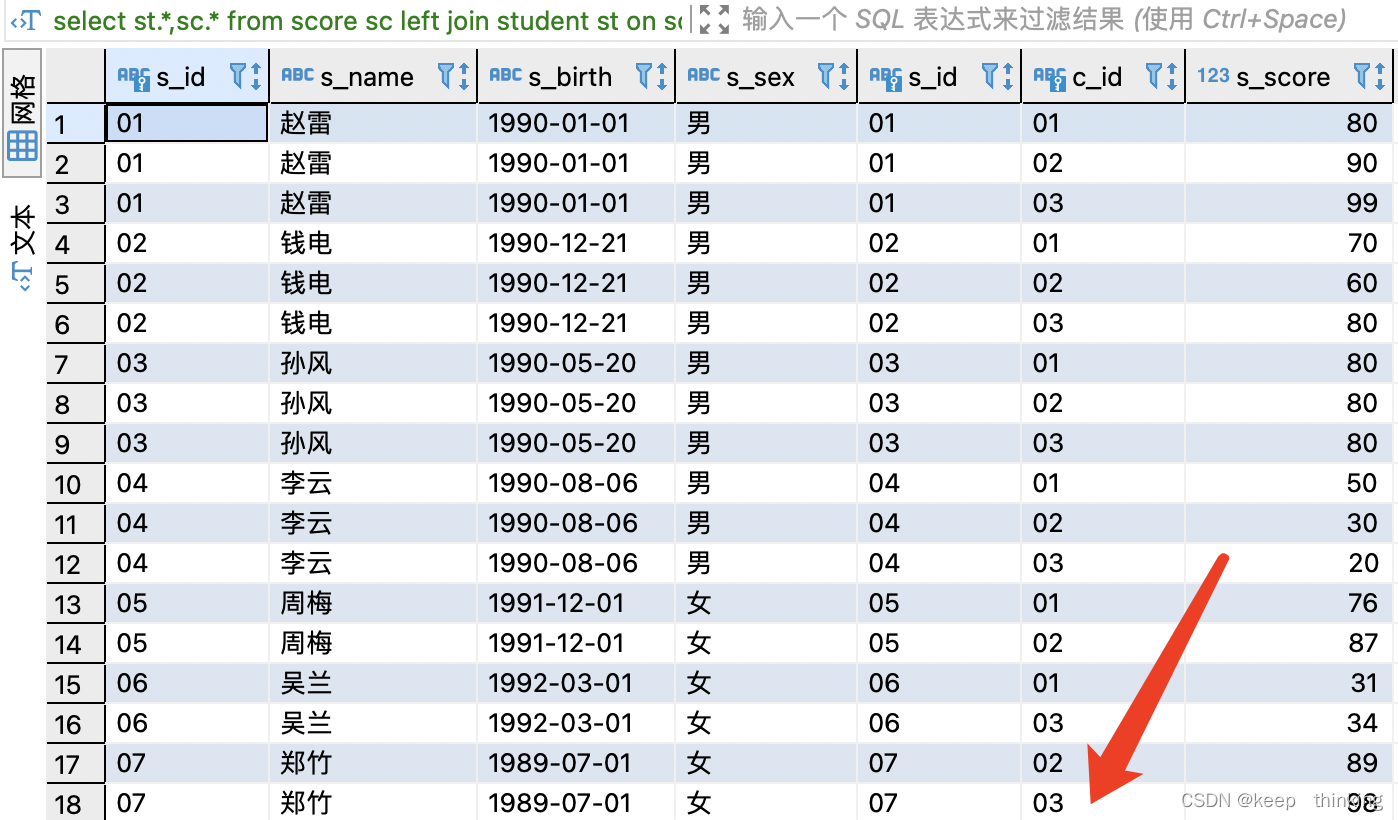
Task: Click the filter funnel on the c_id column
Action: [1153, 76]
